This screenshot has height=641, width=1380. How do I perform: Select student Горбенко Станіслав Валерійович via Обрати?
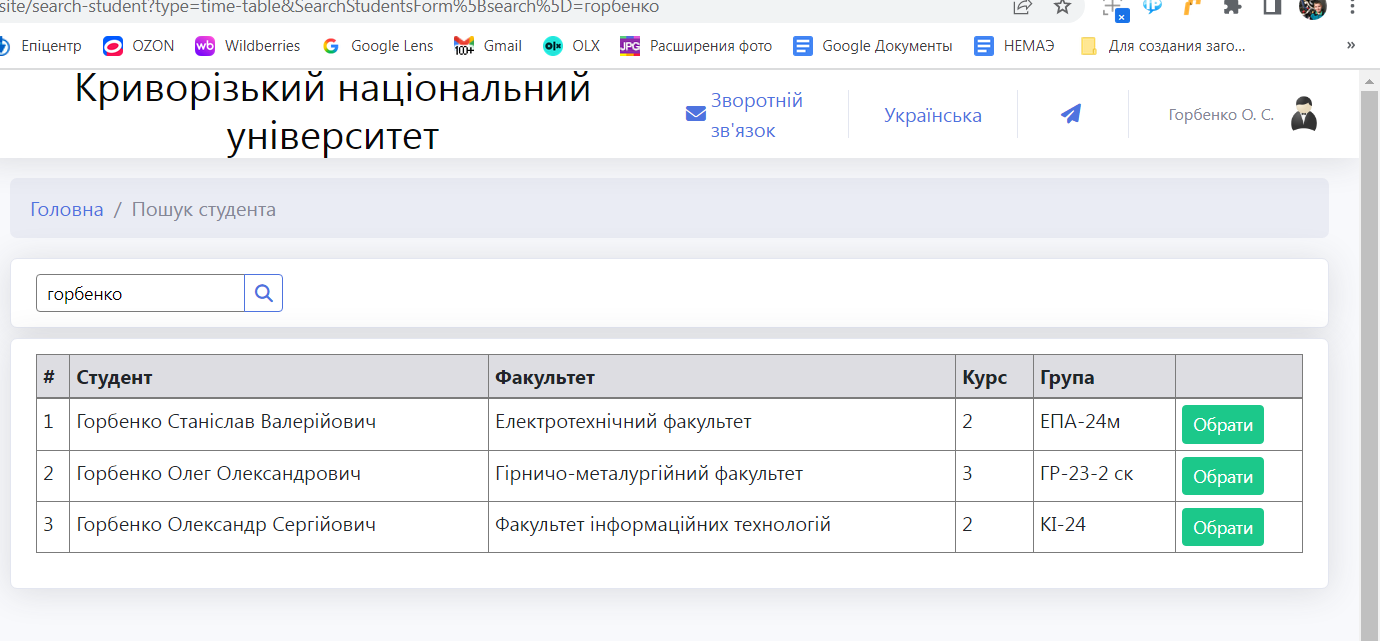[x=1222, y=424]
